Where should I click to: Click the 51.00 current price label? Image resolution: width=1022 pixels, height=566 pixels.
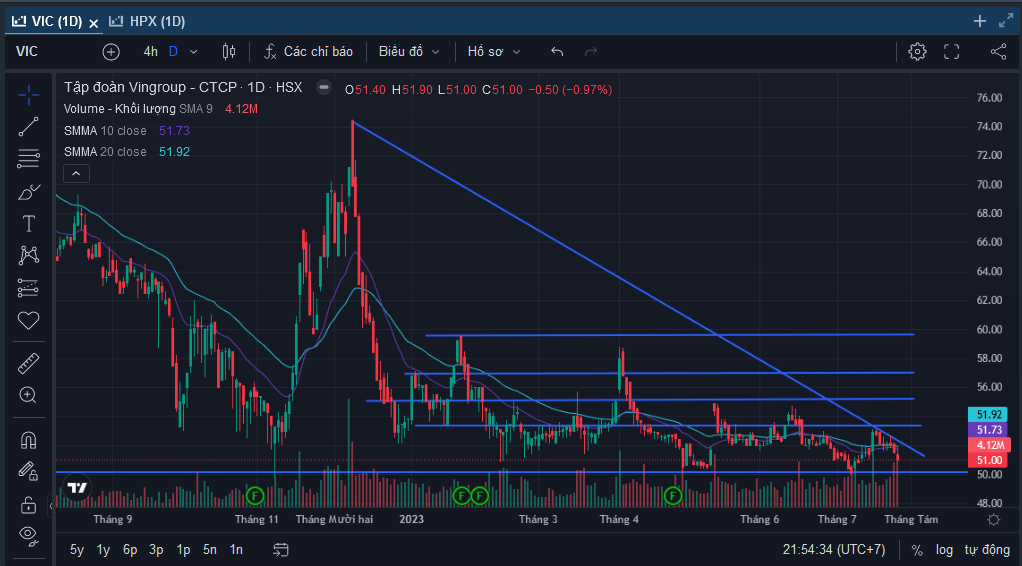click(x=989, y=460)
